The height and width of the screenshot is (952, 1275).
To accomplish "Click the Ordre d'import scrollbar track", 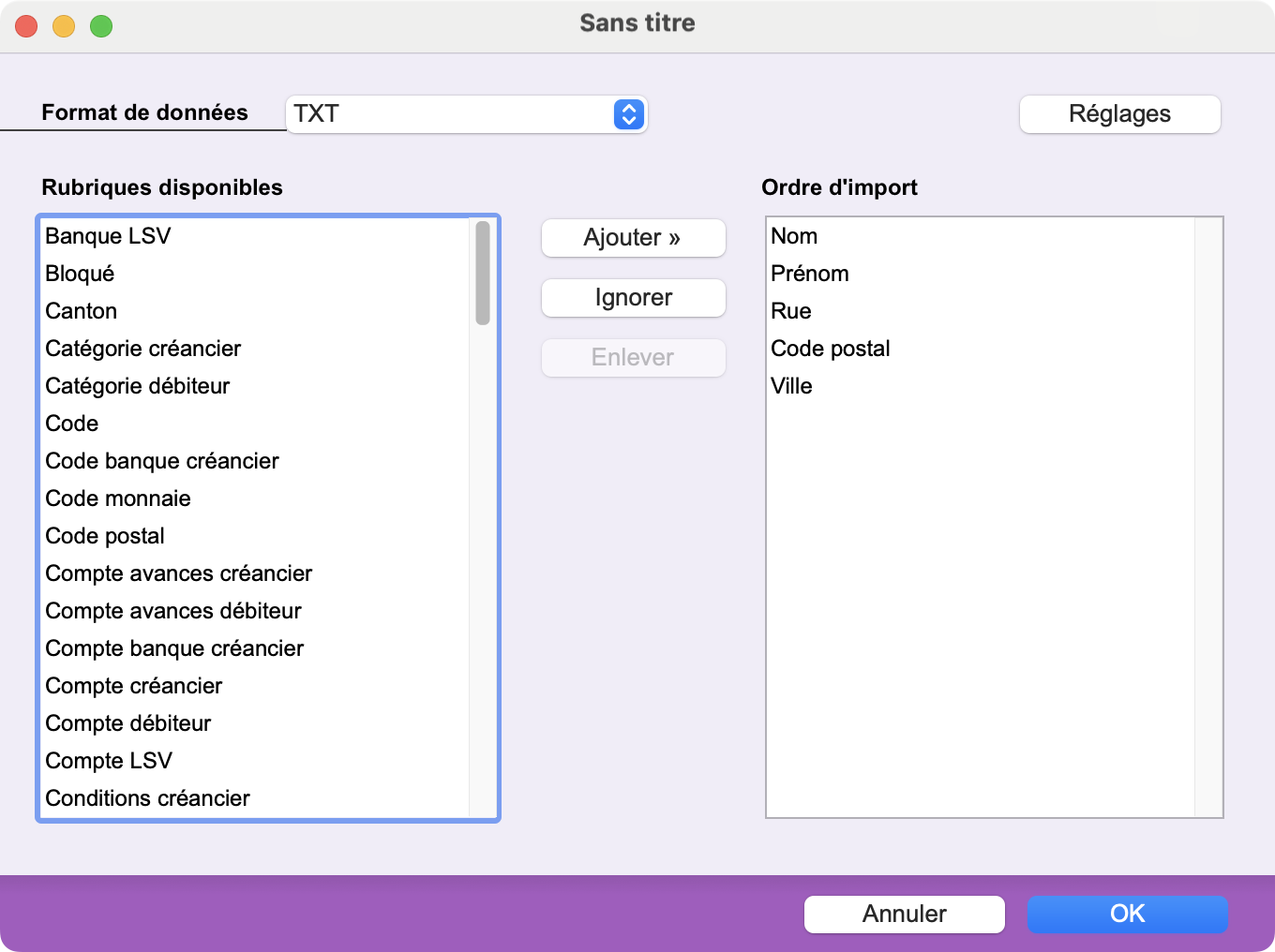I will pos(1208,517).
